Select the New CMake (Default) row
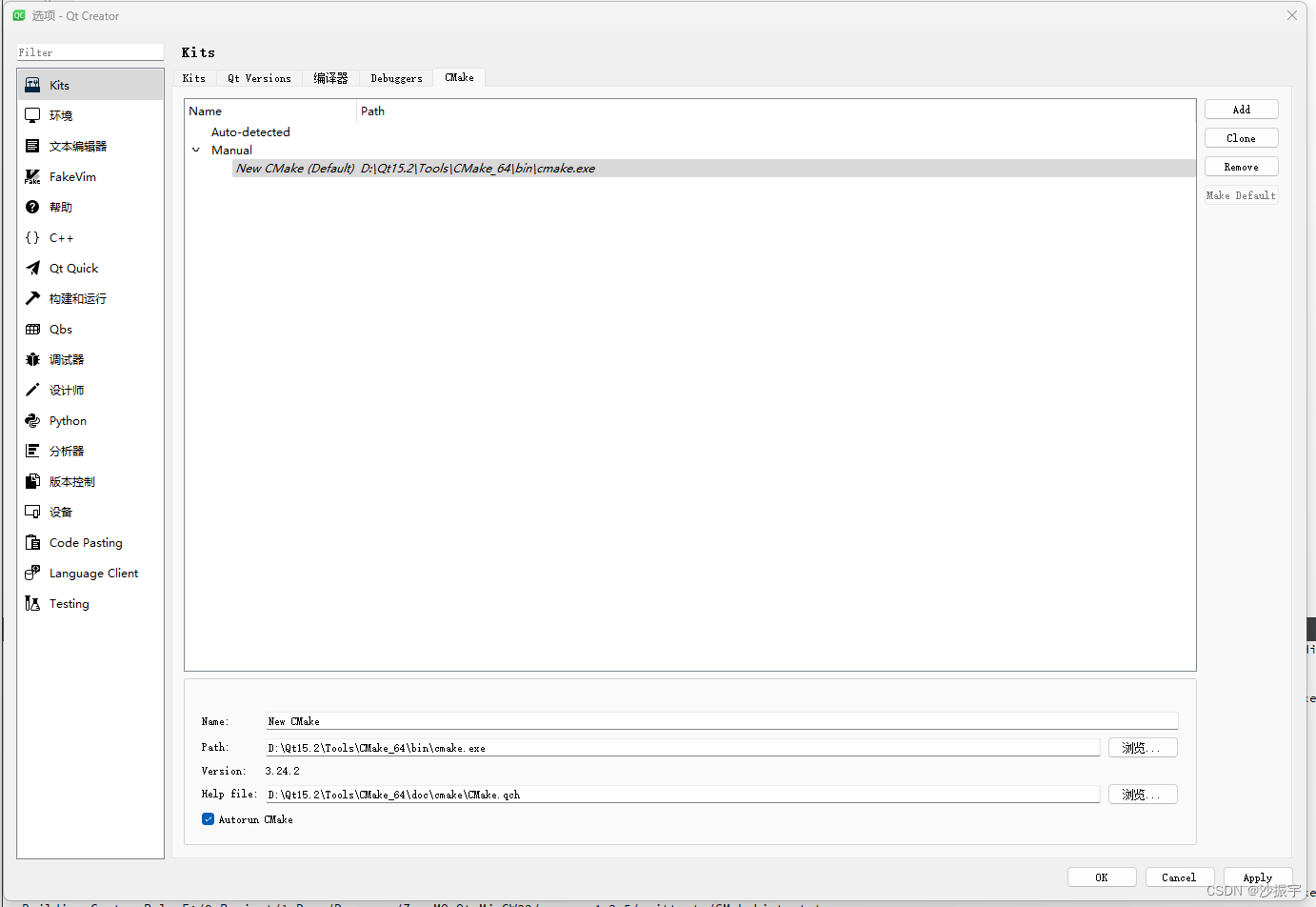1316x907 pixels. coord(714,169)
